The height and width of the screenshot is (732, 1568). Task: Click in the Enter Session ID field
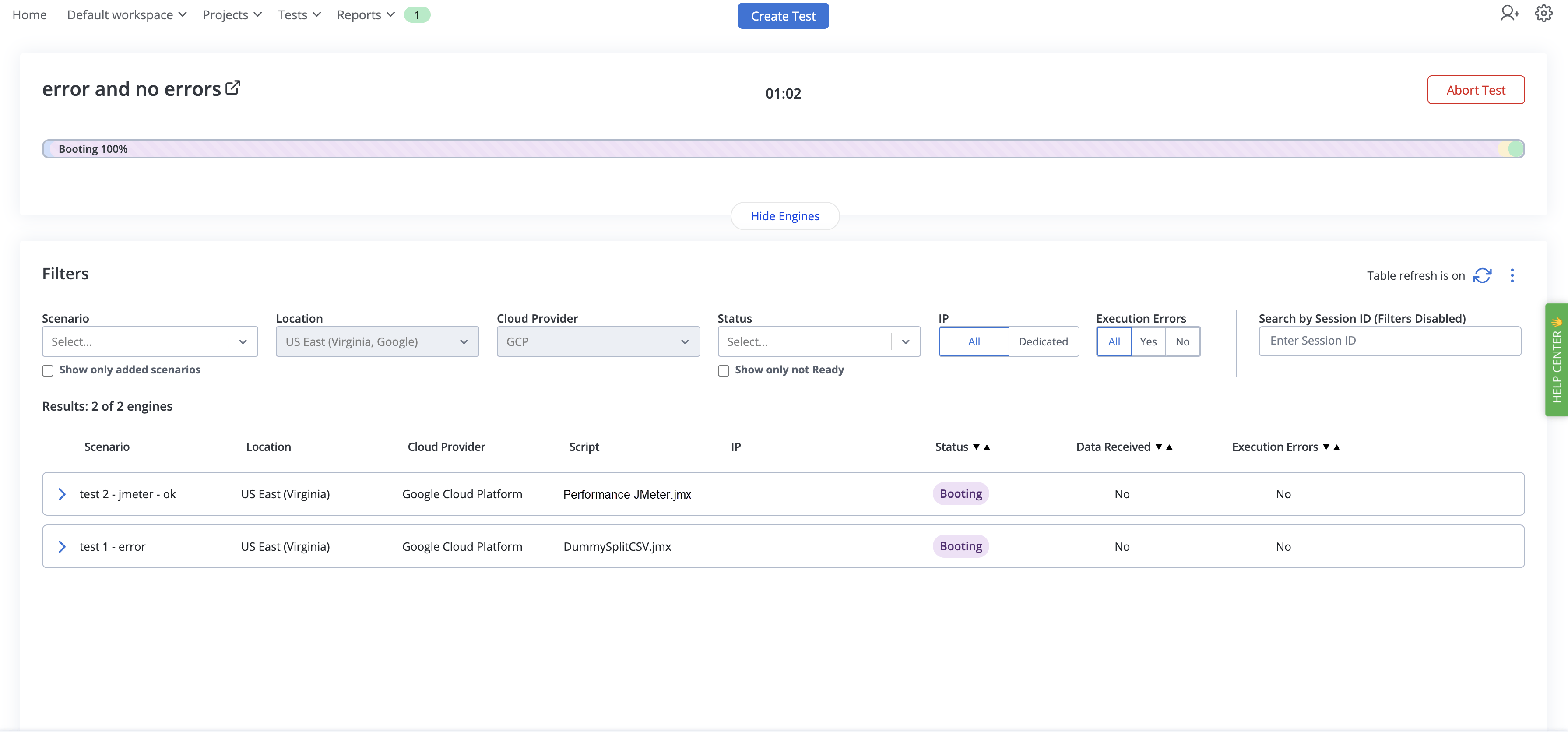1389,341
